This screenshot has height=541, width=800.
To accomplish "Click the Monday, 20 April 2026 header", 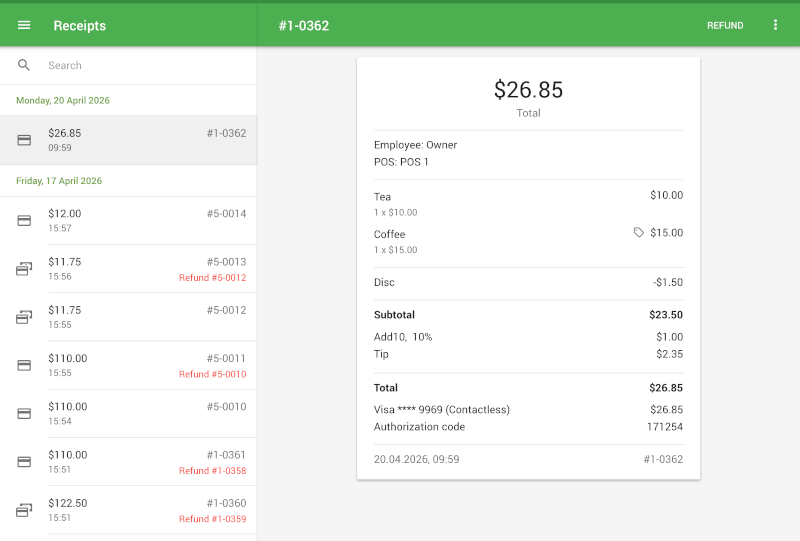I will point(63,101).
